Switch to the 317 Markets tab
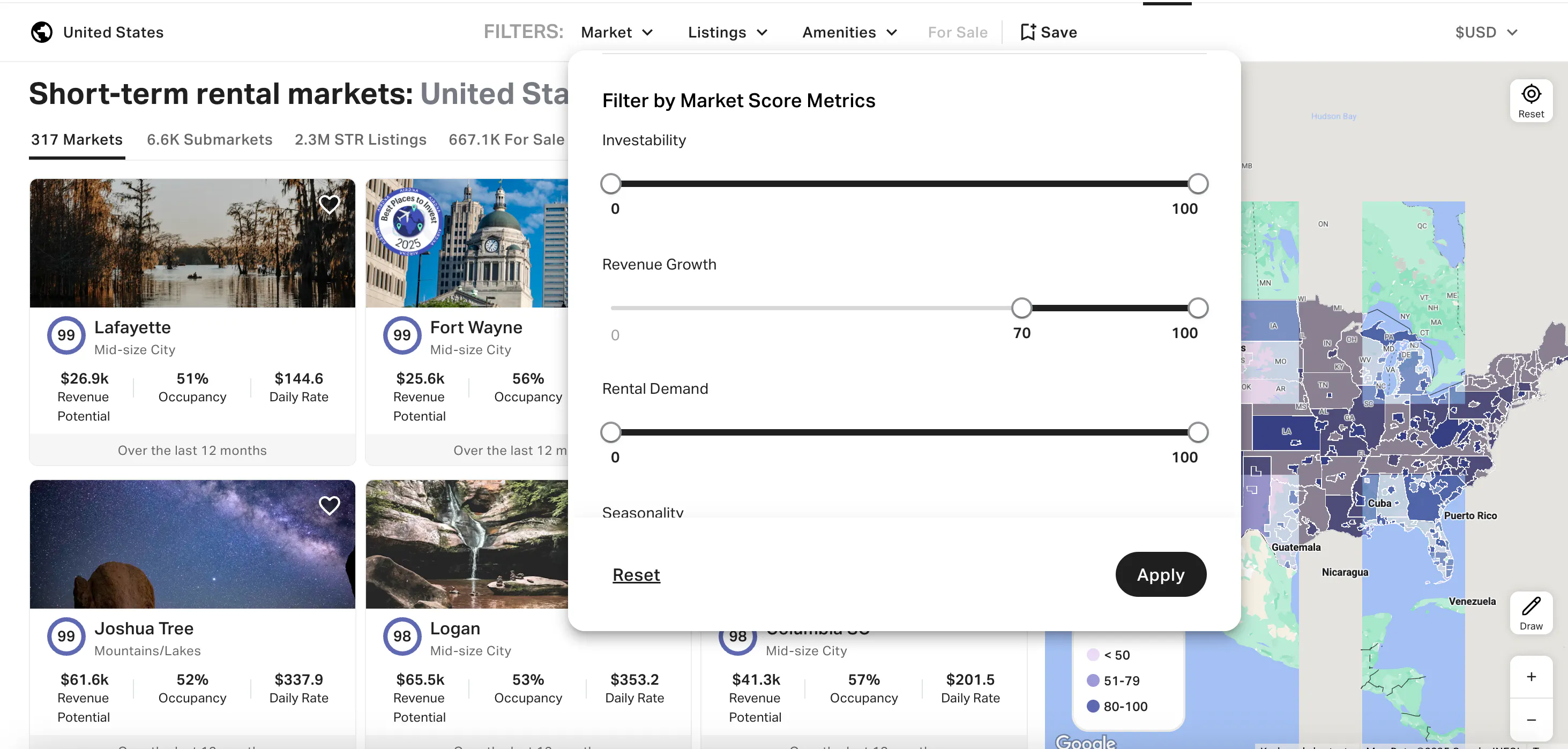The width and height of the screenshot is (1568, 749). point(77,140)
